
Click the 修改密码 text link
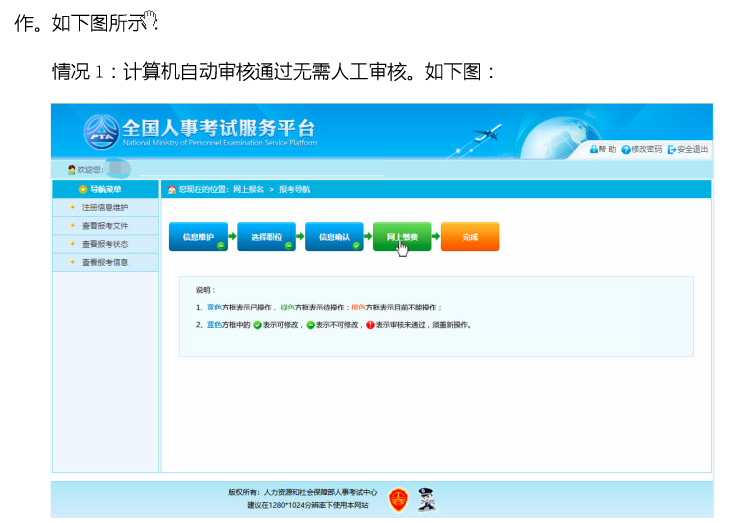pos(646,149)
